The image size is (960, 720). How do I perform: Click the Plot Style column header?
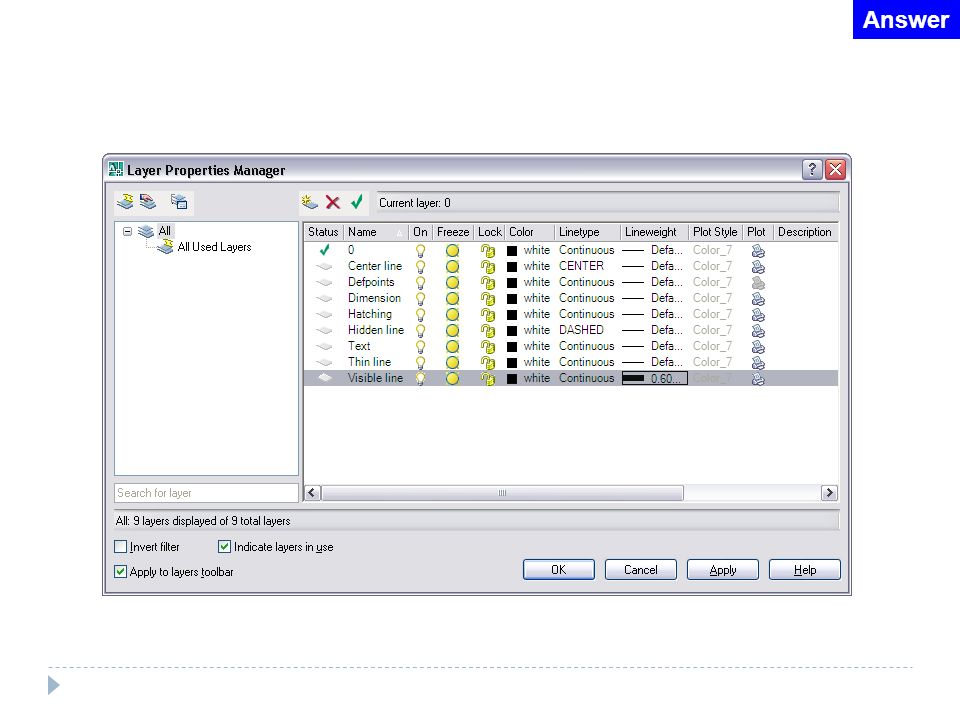click(715, 232)
